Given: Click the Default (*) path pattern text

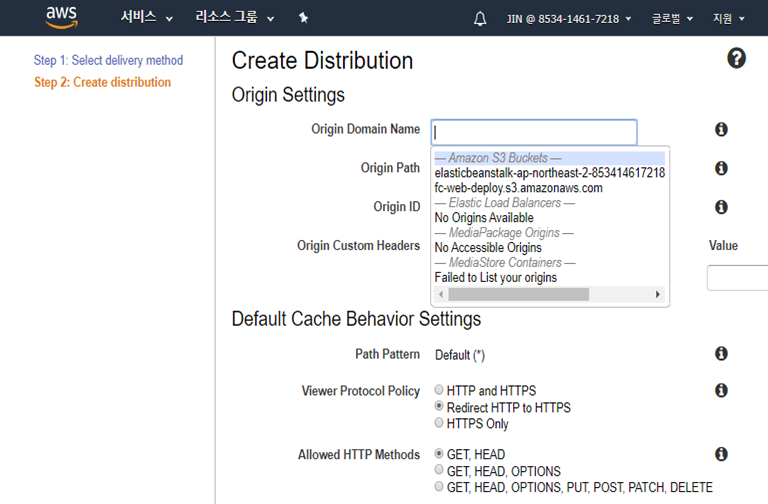Looking at the screenshot, I should click(460, 355).
